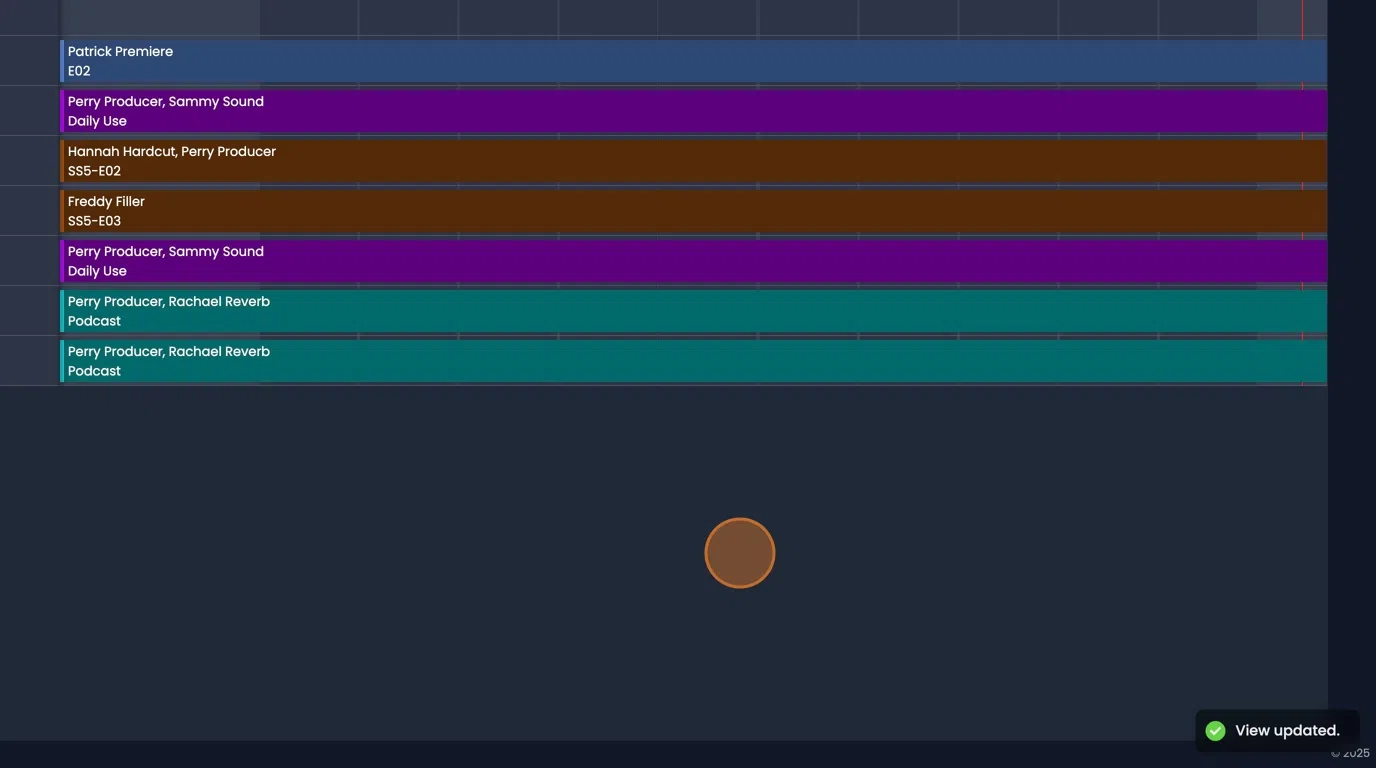The width and height of the screenshot is (1376, 768).
Task: Click the brown edge strip of SS5-E03 block
Action: click(61, 210)
